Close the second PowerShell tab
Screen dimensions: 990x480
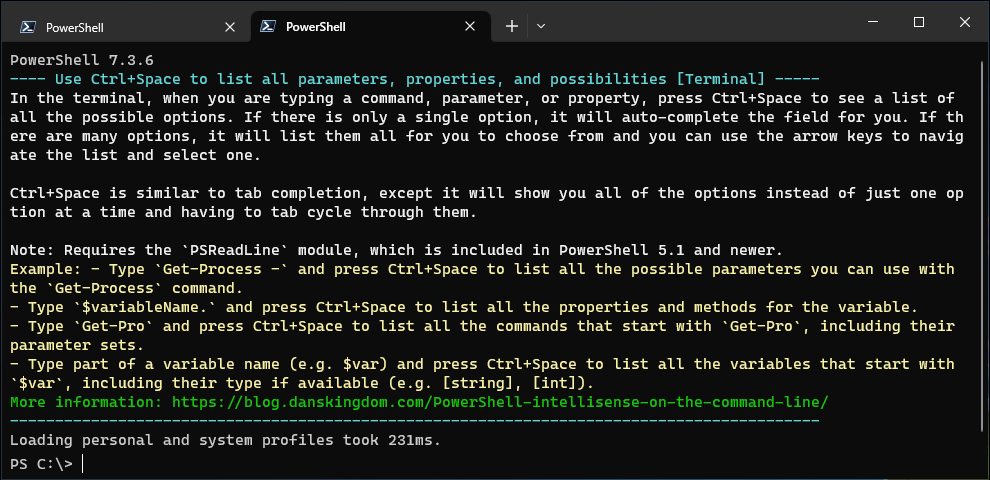click(x=470, y=27)
